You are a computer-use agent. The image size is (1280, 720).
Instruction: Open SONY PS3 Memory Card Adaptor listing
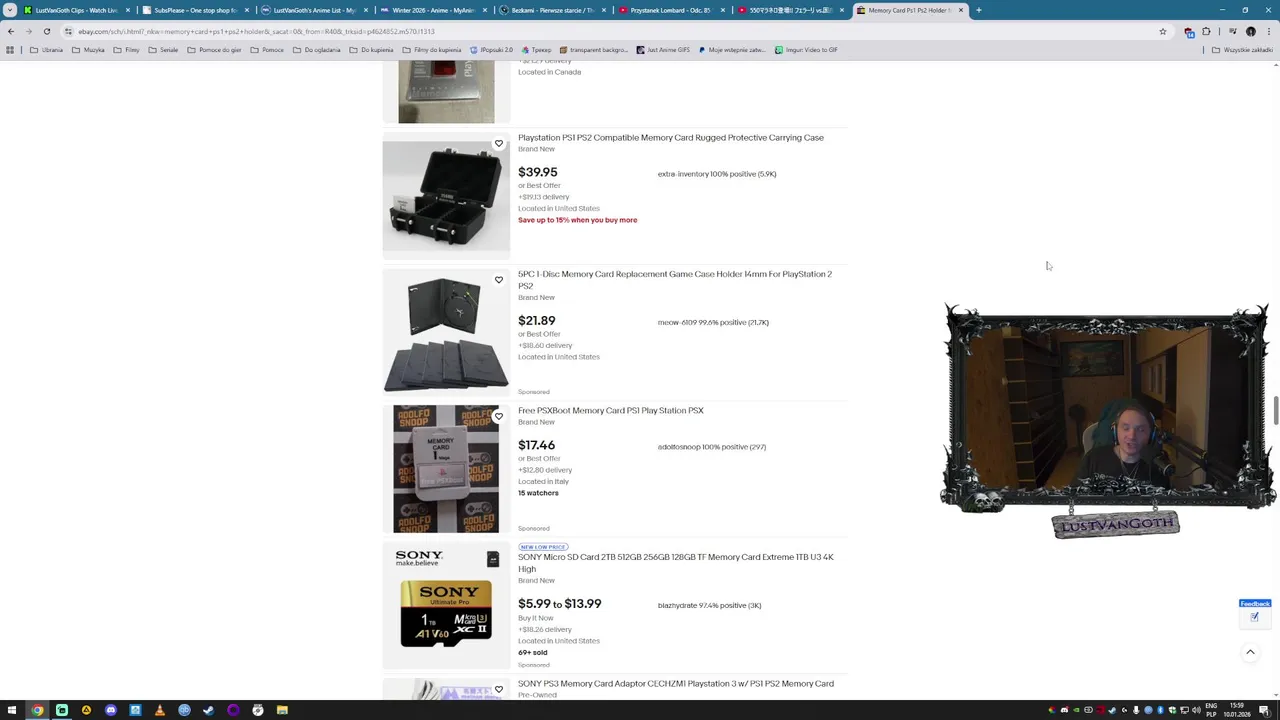676,684
